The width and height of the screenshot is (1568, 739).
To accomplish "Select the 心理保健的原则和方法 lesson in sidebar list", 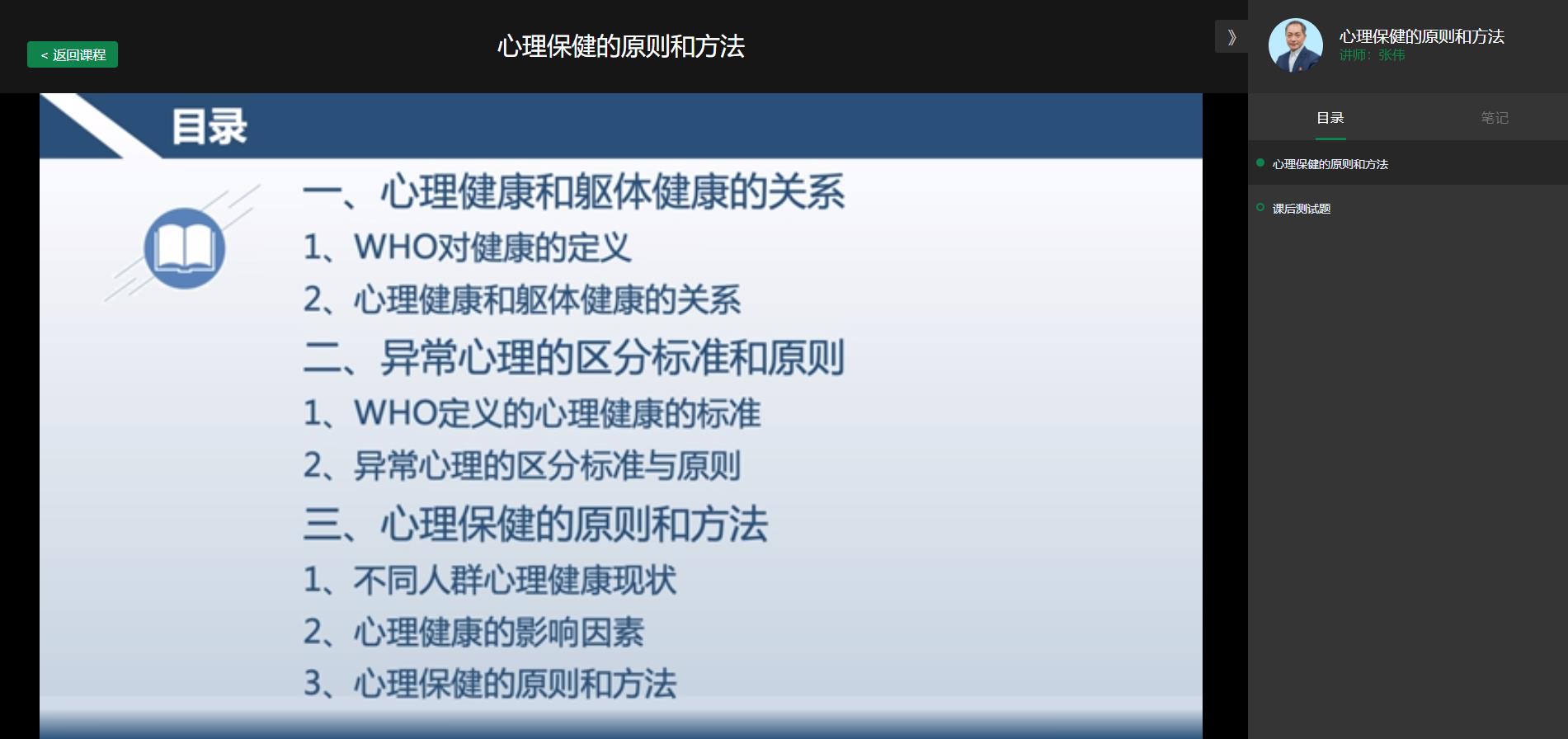I will click(x=1330, y=164).
